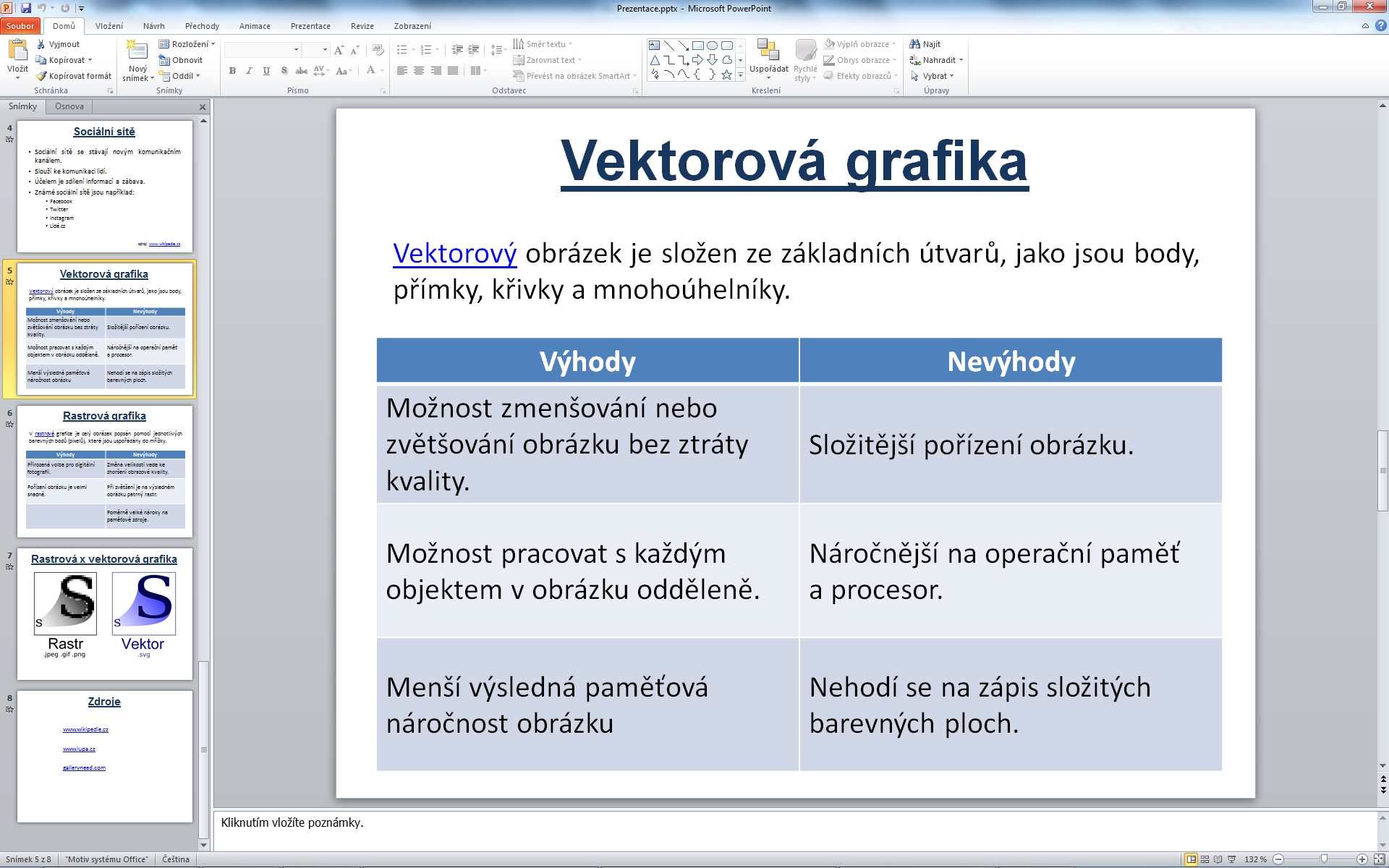Open the font name dropdown

click(x=296, y=50)
